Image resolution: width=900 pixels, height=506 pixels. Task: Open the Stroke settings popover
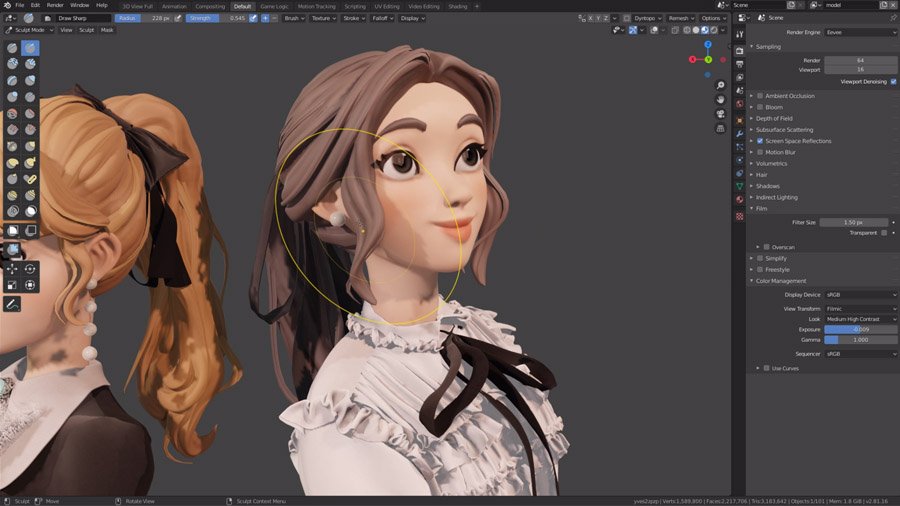point(354,18)
